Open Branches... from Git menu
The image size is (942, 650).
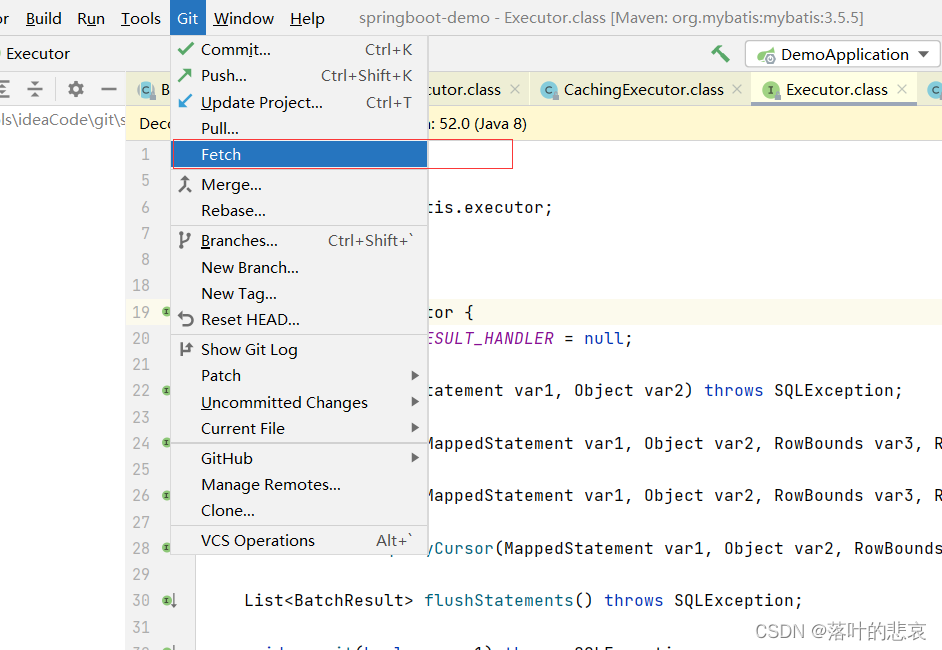(x=299, y=241)
